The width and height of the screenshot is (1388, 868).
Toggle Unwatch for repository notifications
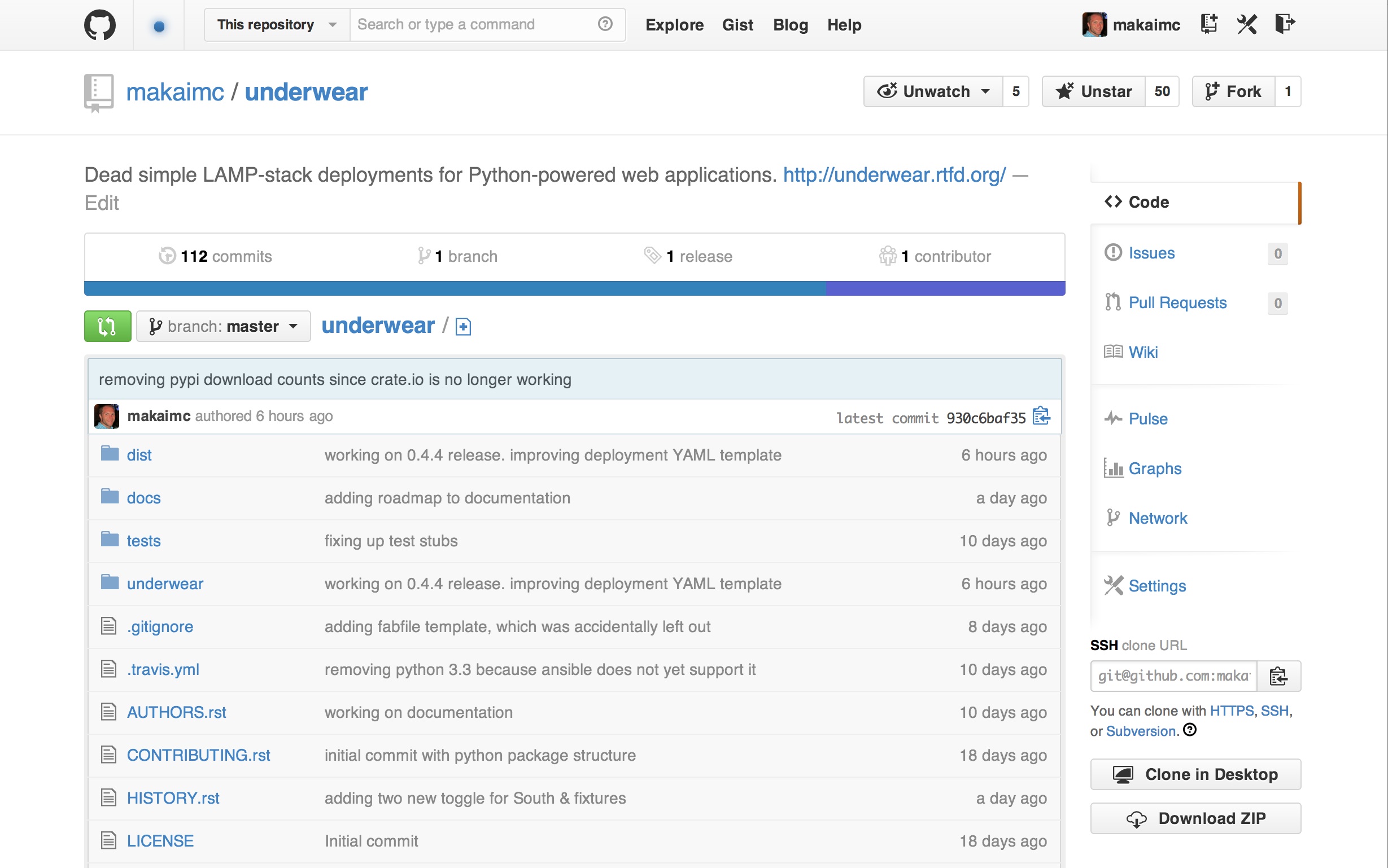[x=934, y=91]
